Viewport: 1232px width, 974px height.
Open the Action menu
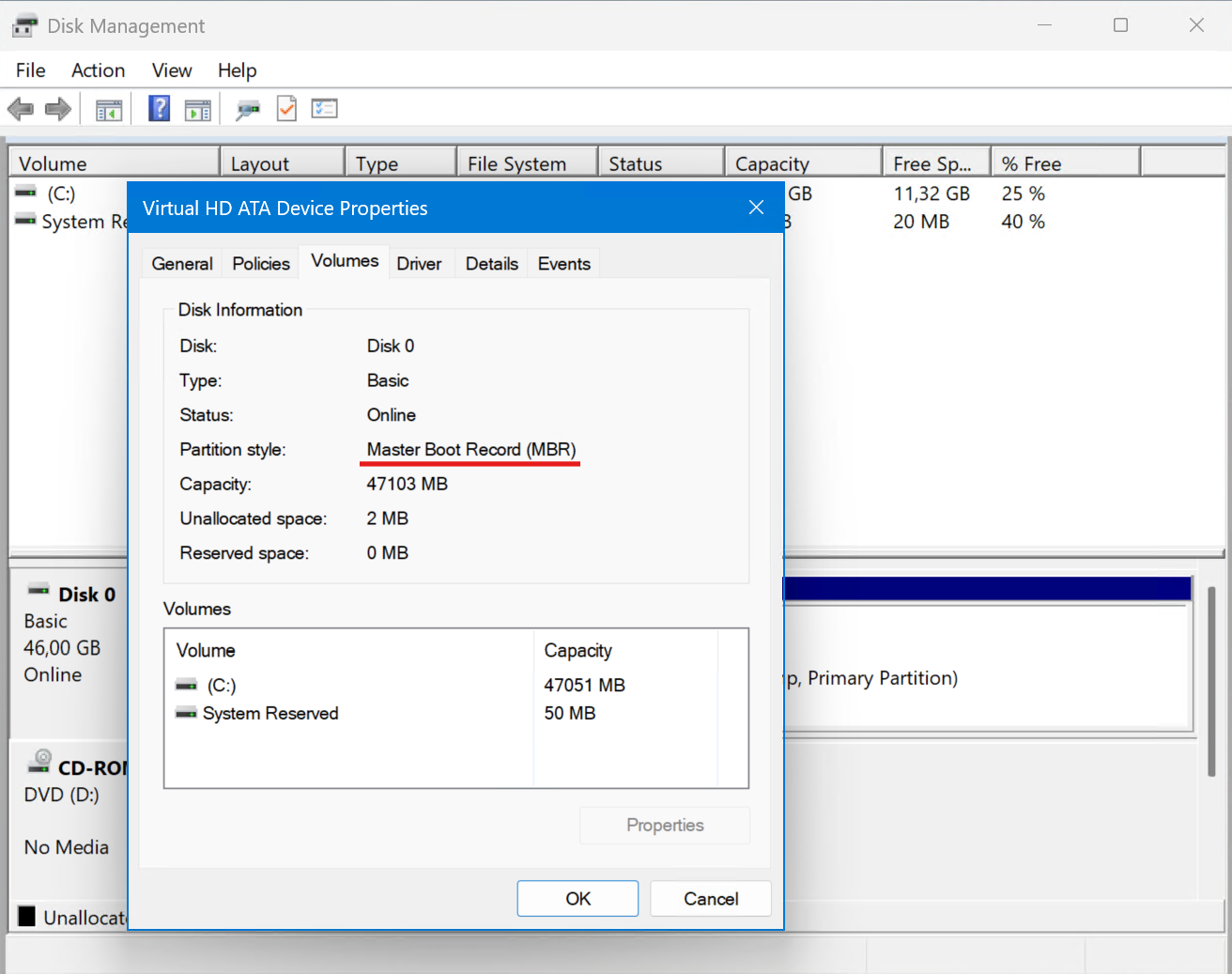(x=98, y=70)
